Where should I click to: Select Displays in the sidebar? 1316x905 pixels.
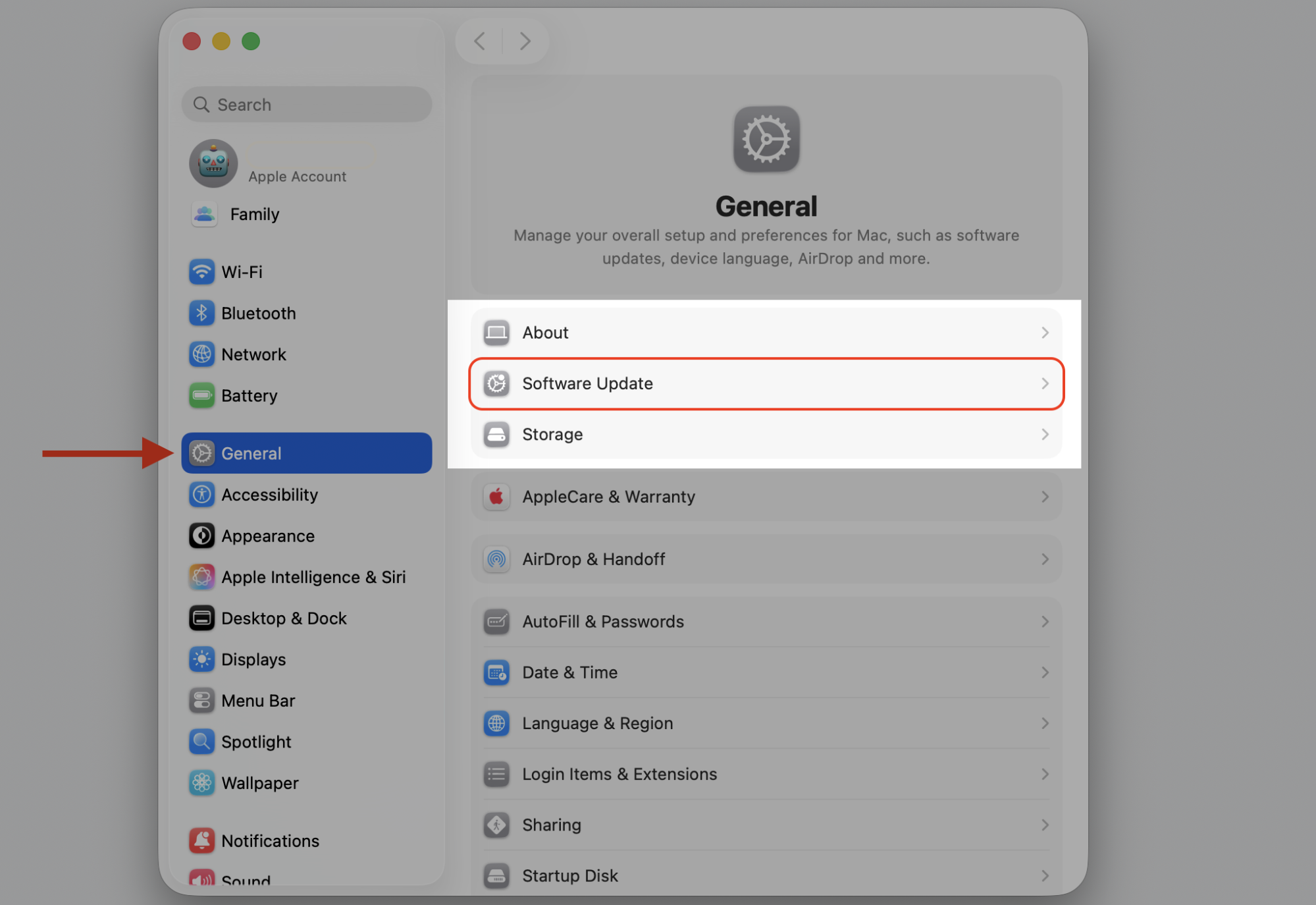[307, 659]
